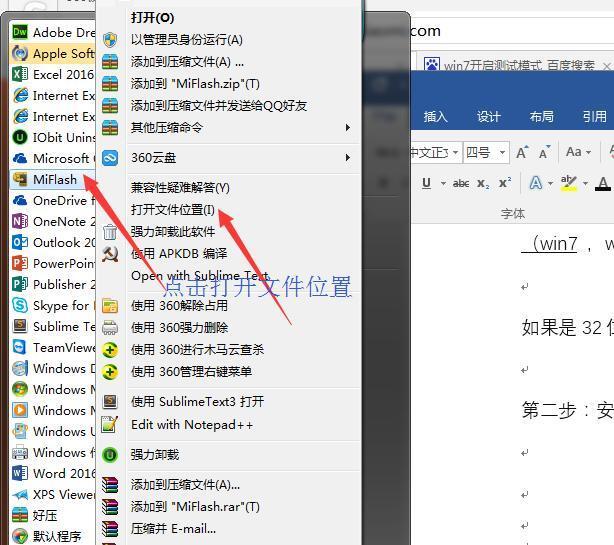Choose Edit with Notepad++
Screen dimensions: 614x545
click(192, 424)
